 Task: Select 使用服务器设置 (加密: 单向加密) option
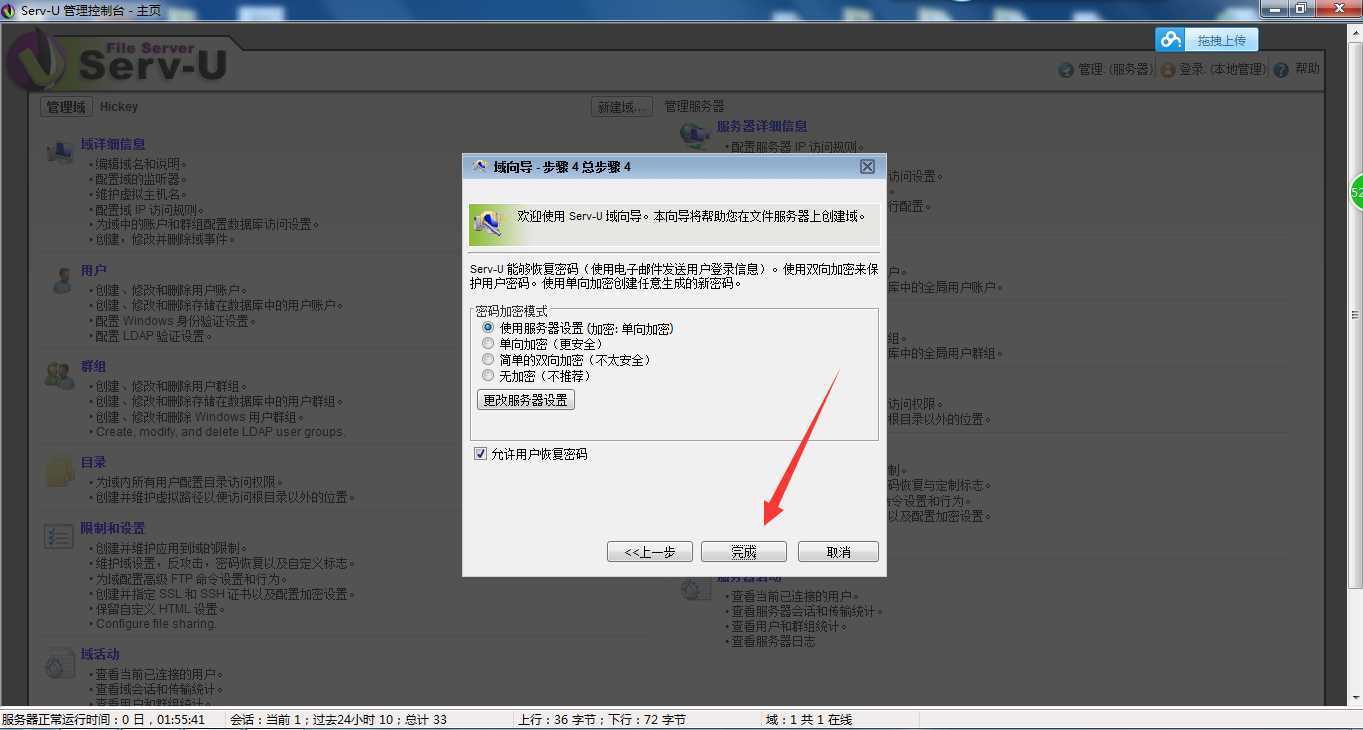pyautogui.click(x=577, y=328)
